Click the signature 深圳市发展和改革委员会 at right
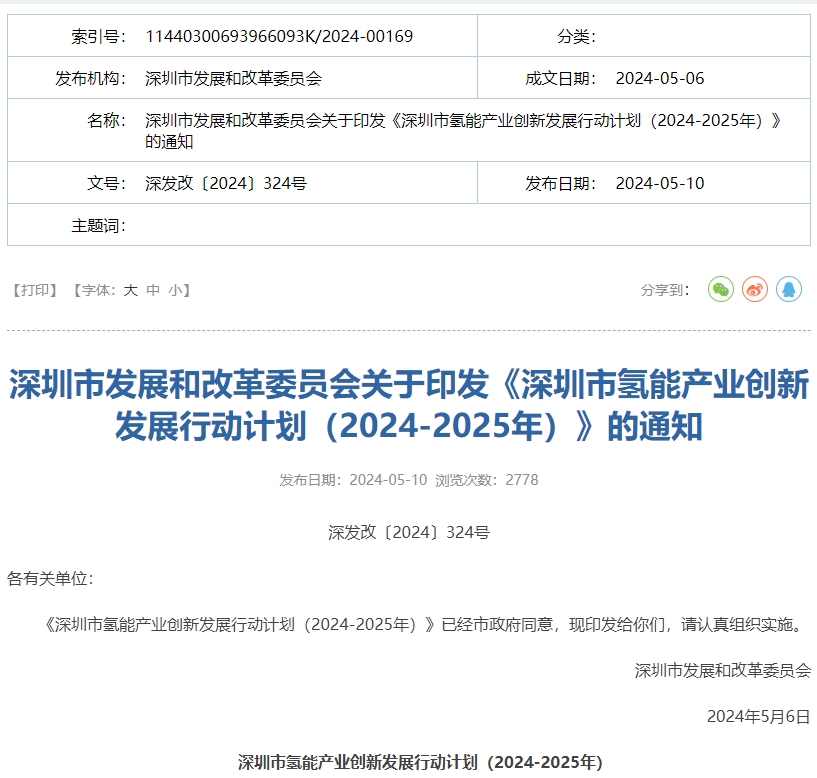Viewport: 817px width, 778px height. click(723, 670)
